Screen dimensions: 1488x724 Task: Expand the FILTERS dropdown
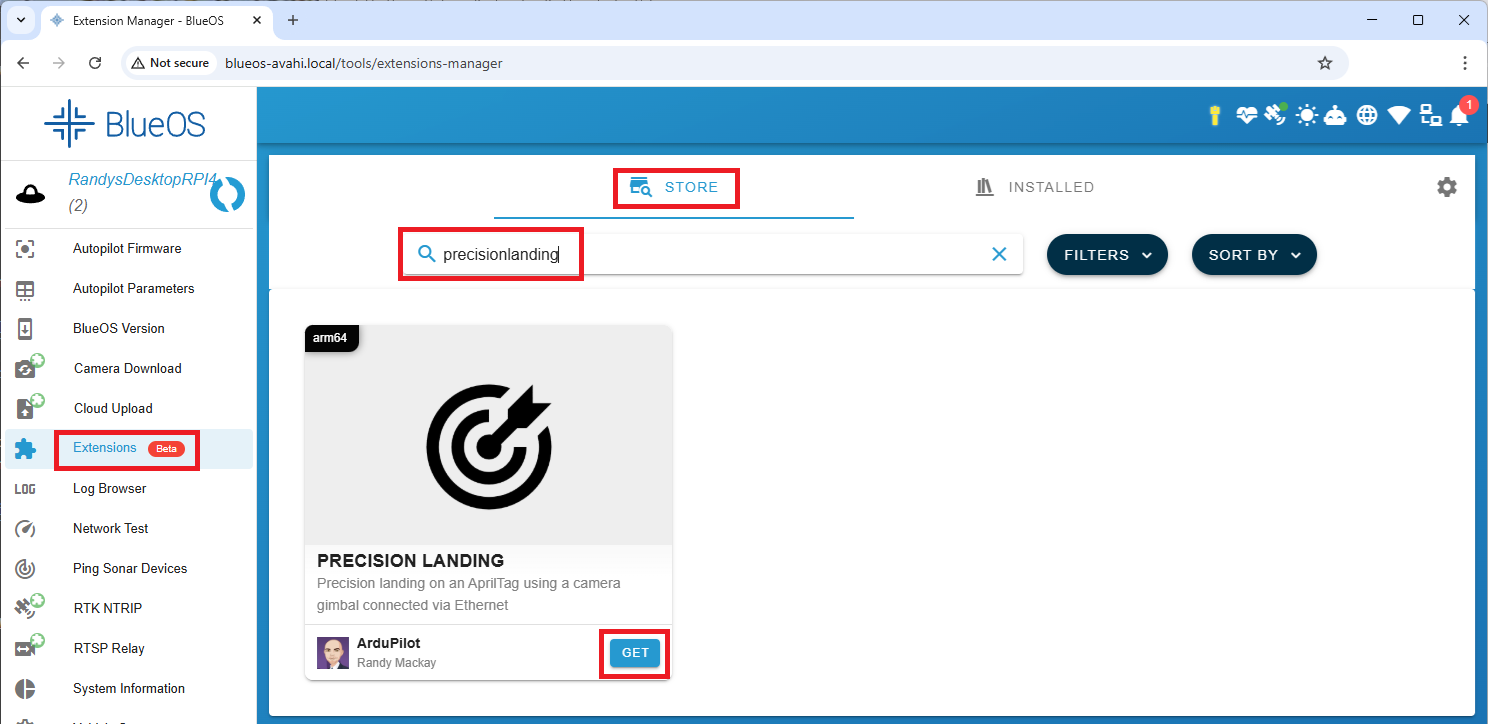tap(1106, 255)
